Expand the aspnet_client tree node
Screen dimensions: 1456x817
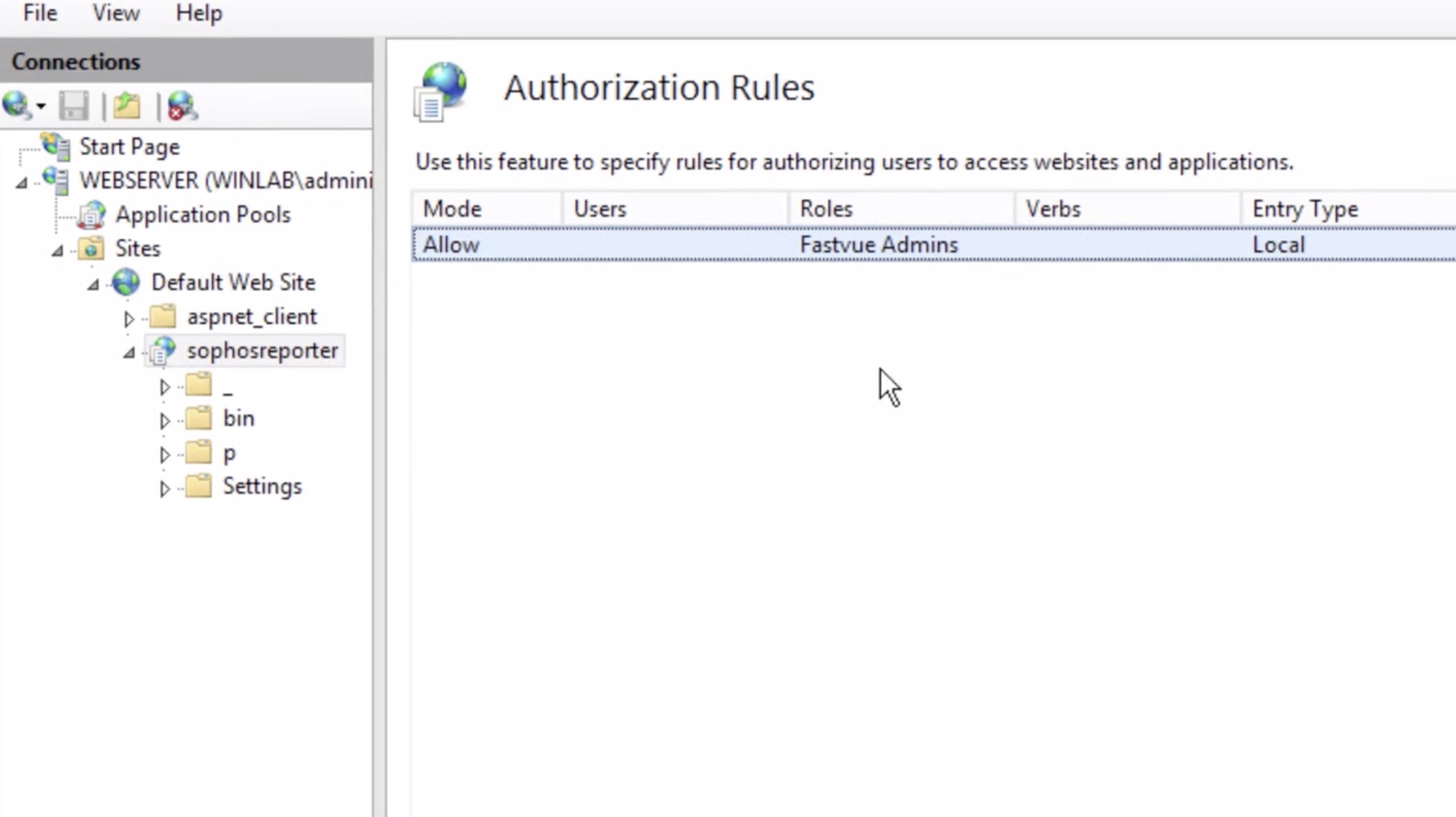128,318
